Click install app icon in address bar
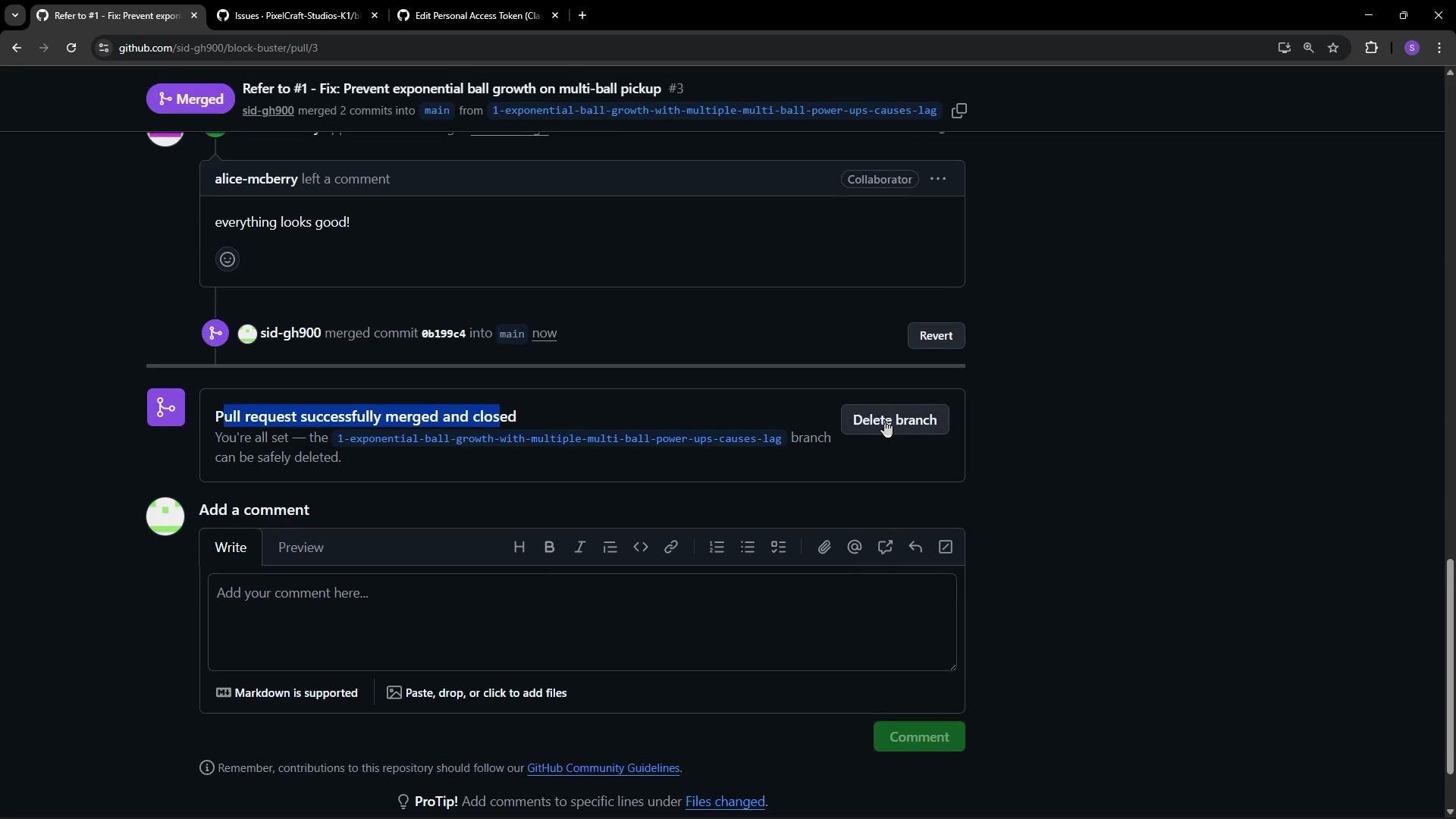This screenshot has height=819, width=1456. pyautogui.click(x=1284, y=48)
